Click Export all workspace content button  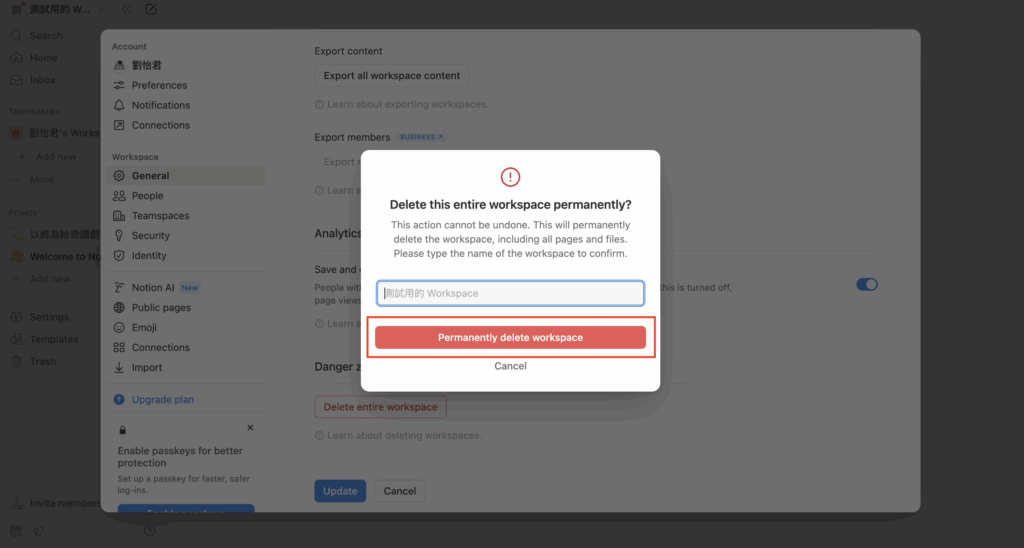click(392, 76)
